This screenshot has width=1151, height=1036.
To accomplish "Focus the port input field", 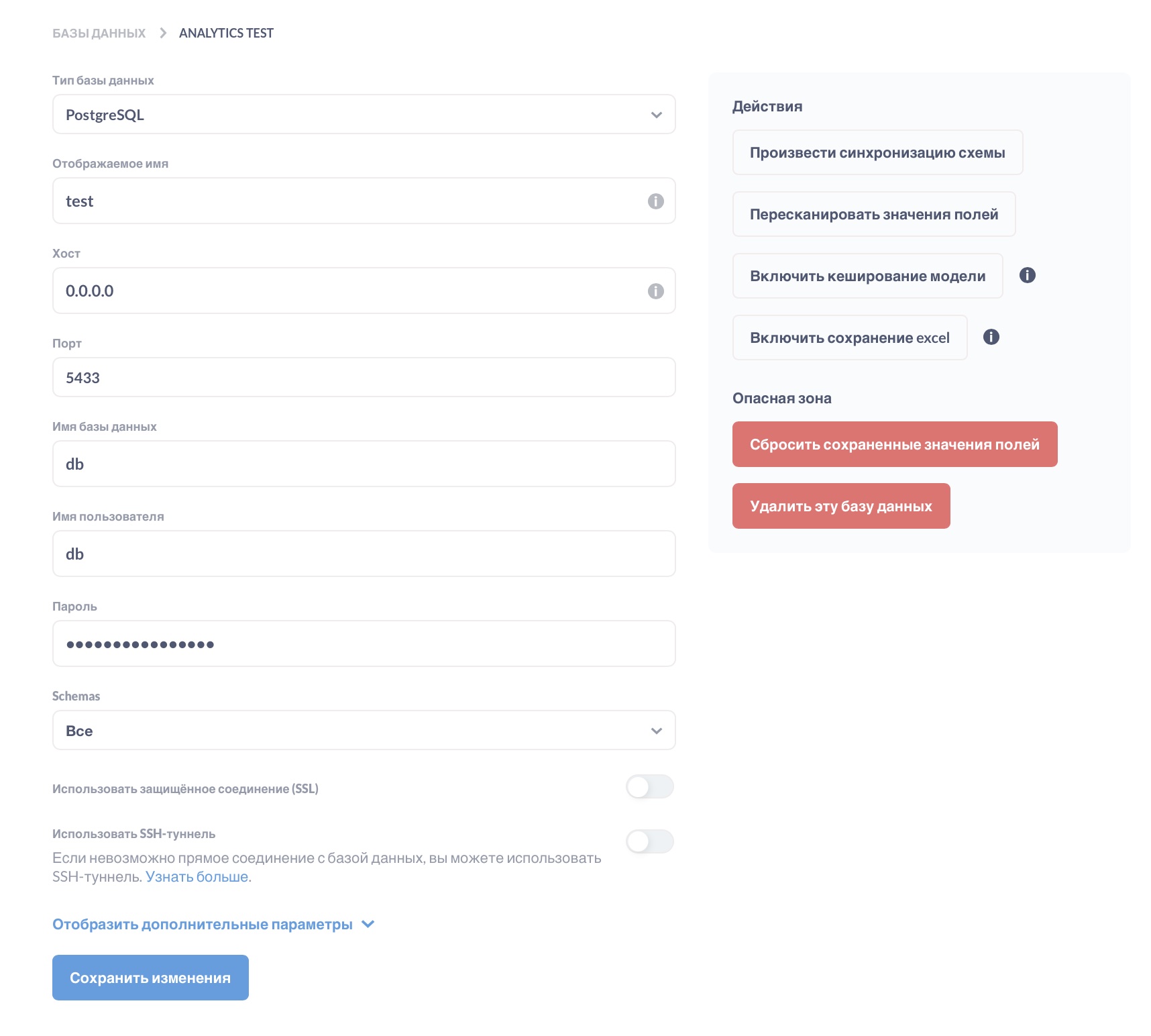I will (364, 378).
